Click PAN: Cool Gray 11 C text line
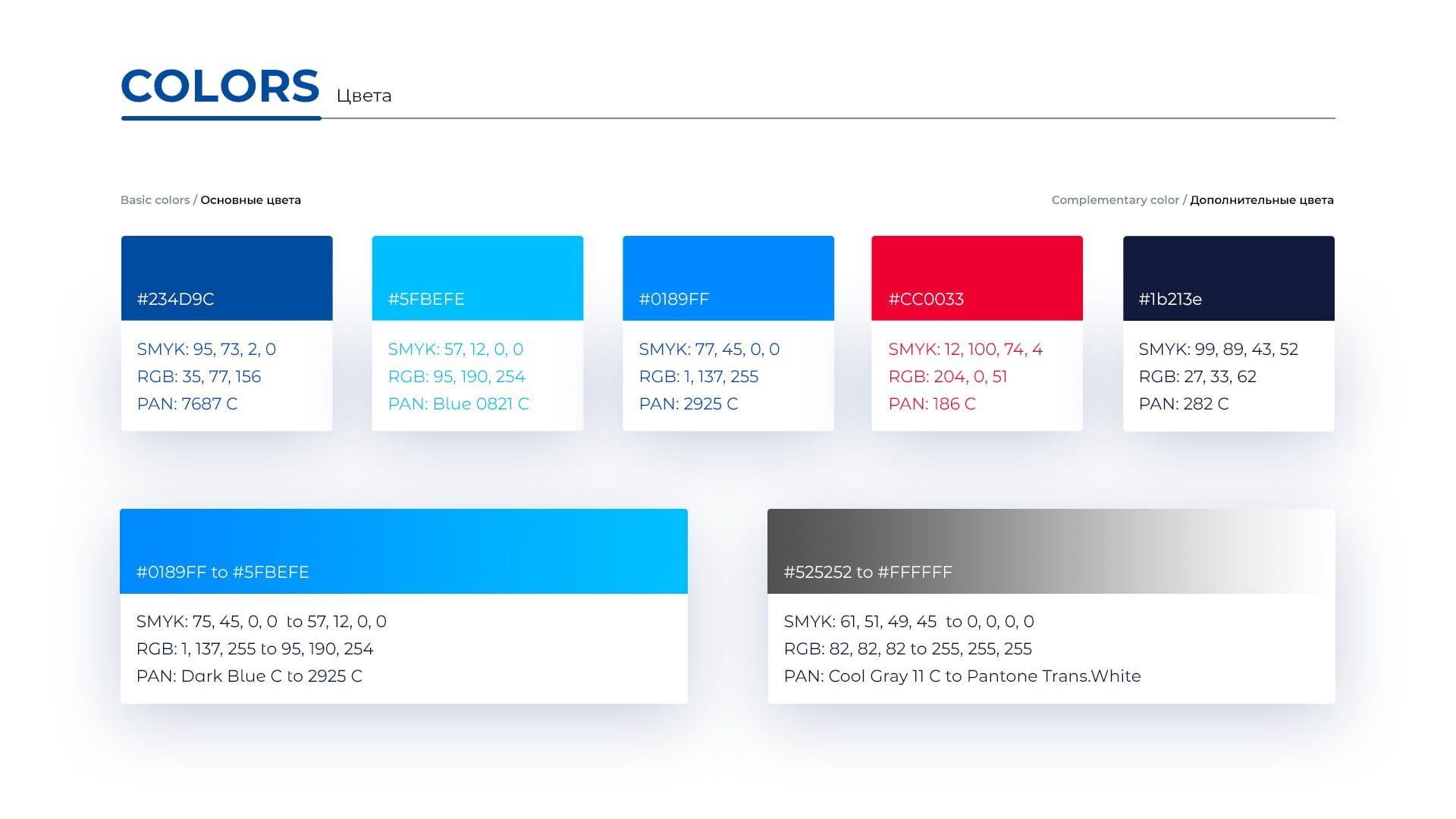Image resolution: width=1456 pixels, height=819 pixels. [x=962, y=676]
